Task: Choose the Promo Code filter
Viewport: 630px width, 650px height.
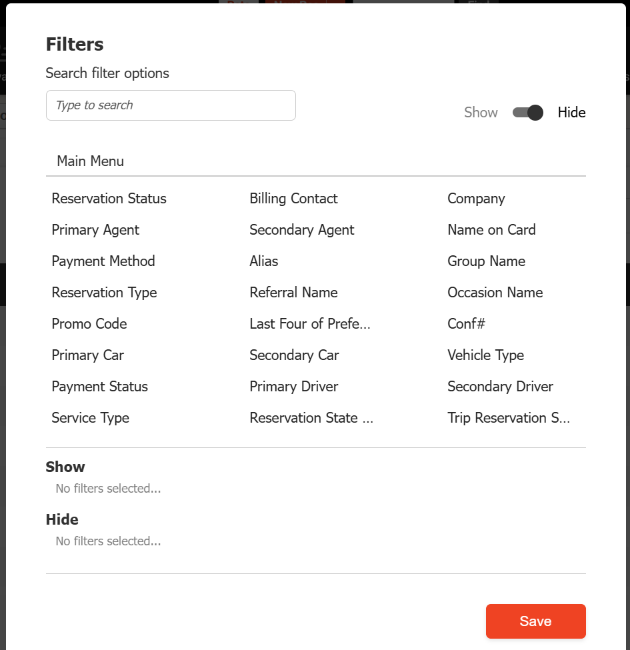Action: coord(89,324)
